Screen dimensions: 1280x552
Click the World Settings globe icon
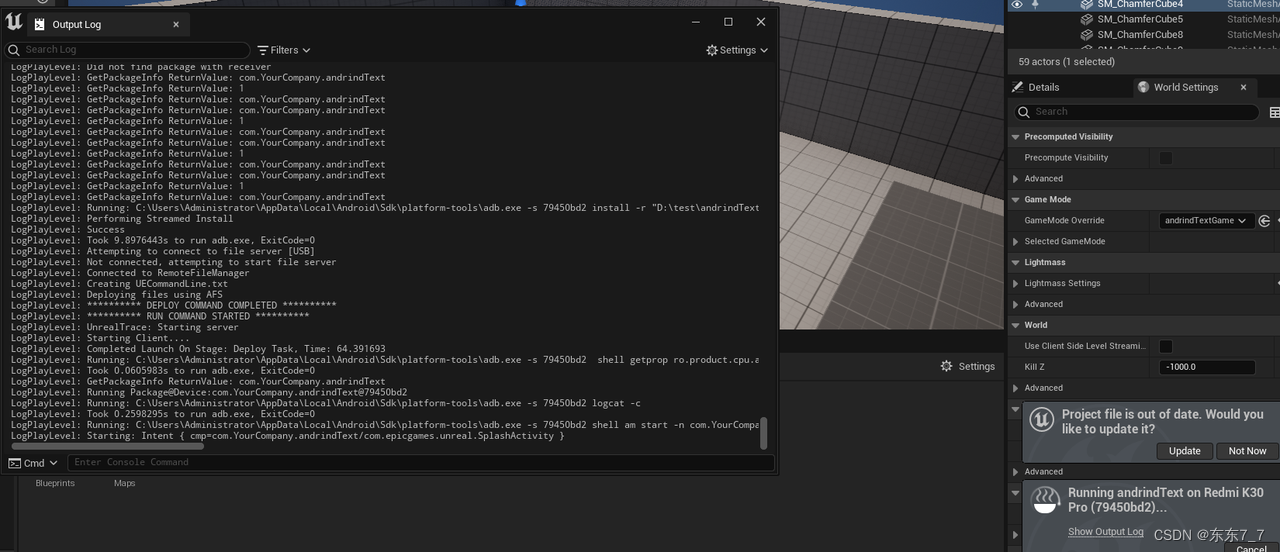click(1143, 87)
